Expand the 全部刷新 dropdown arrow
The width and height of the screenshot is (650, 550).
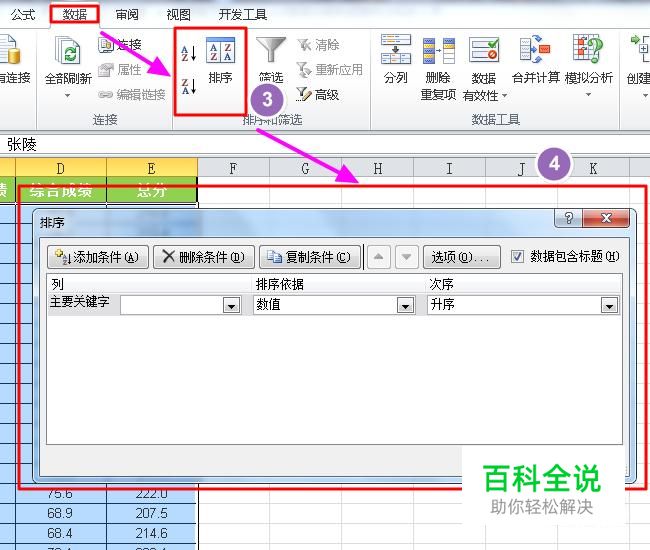[x=68, y=96]
